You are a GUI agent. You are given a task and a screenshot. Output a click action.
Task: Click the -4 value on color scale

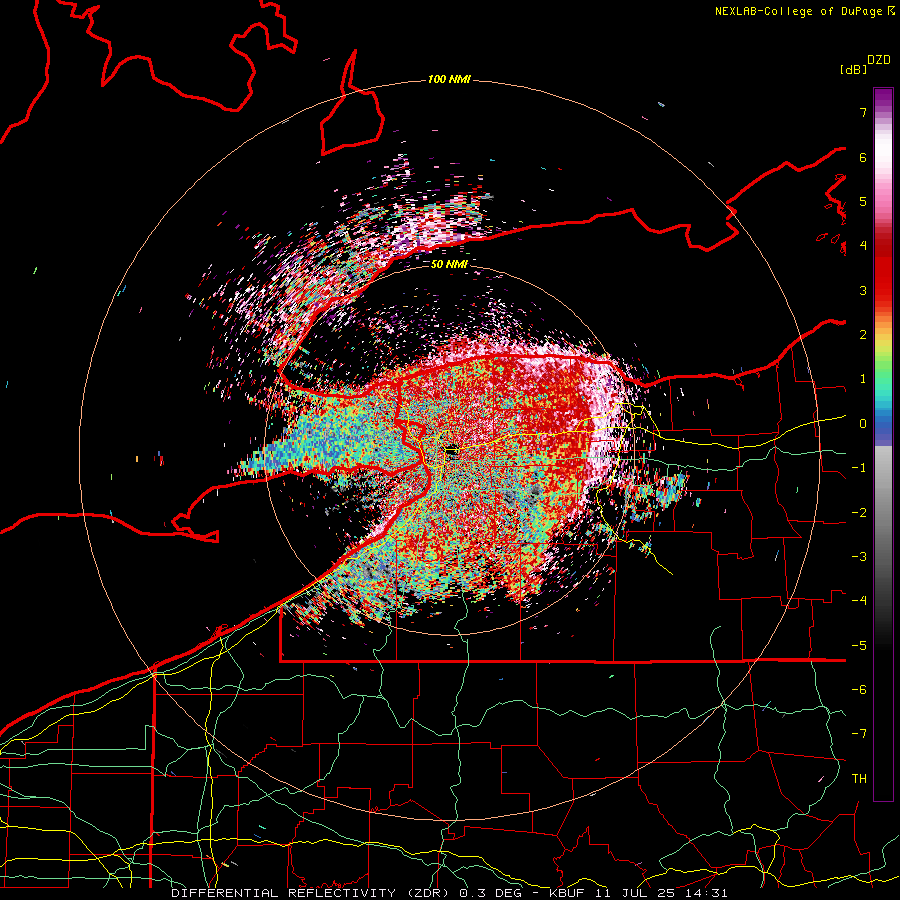point(859,601)
